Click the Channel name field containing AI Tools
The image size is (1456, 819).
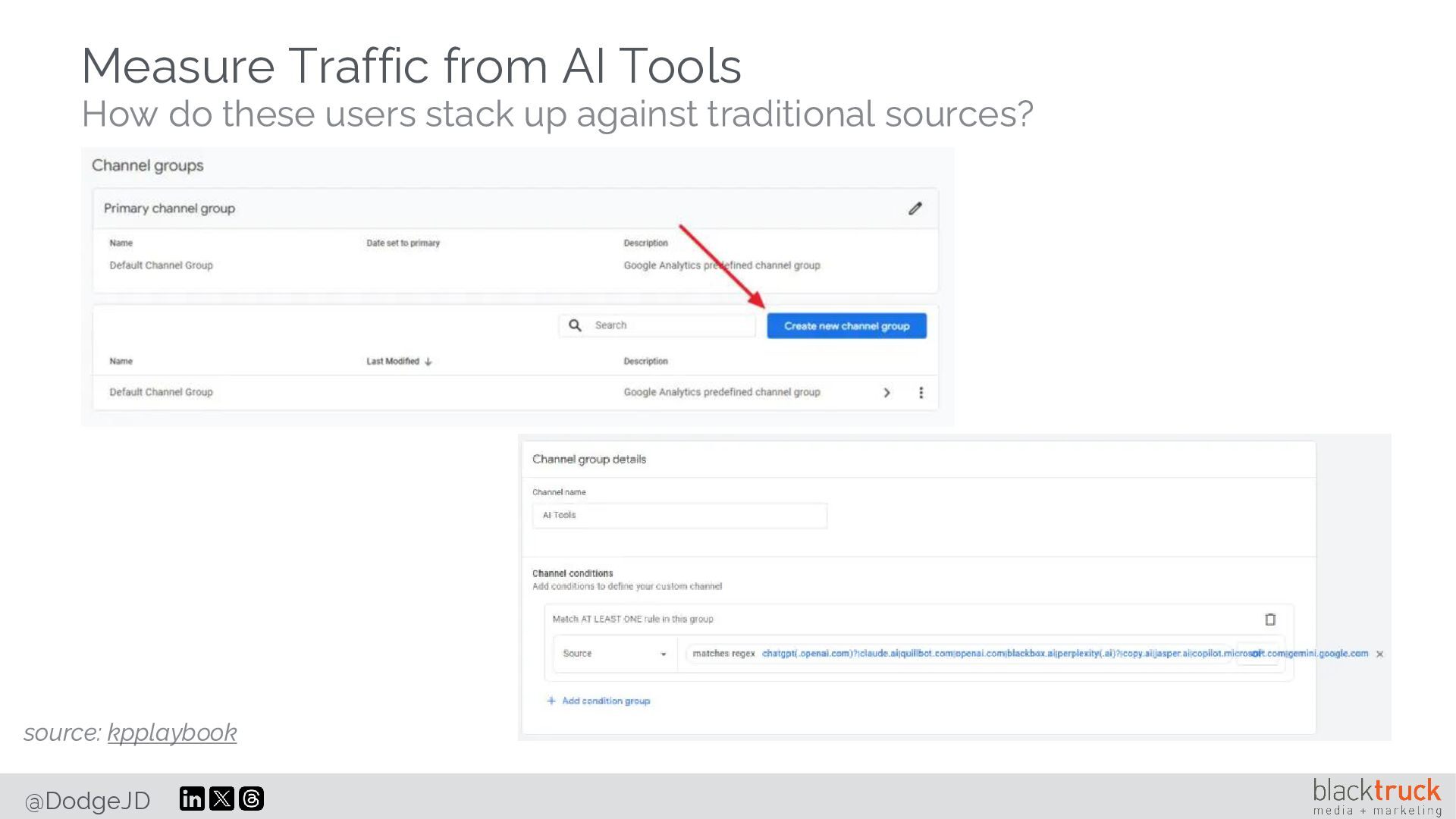point(679,516)
